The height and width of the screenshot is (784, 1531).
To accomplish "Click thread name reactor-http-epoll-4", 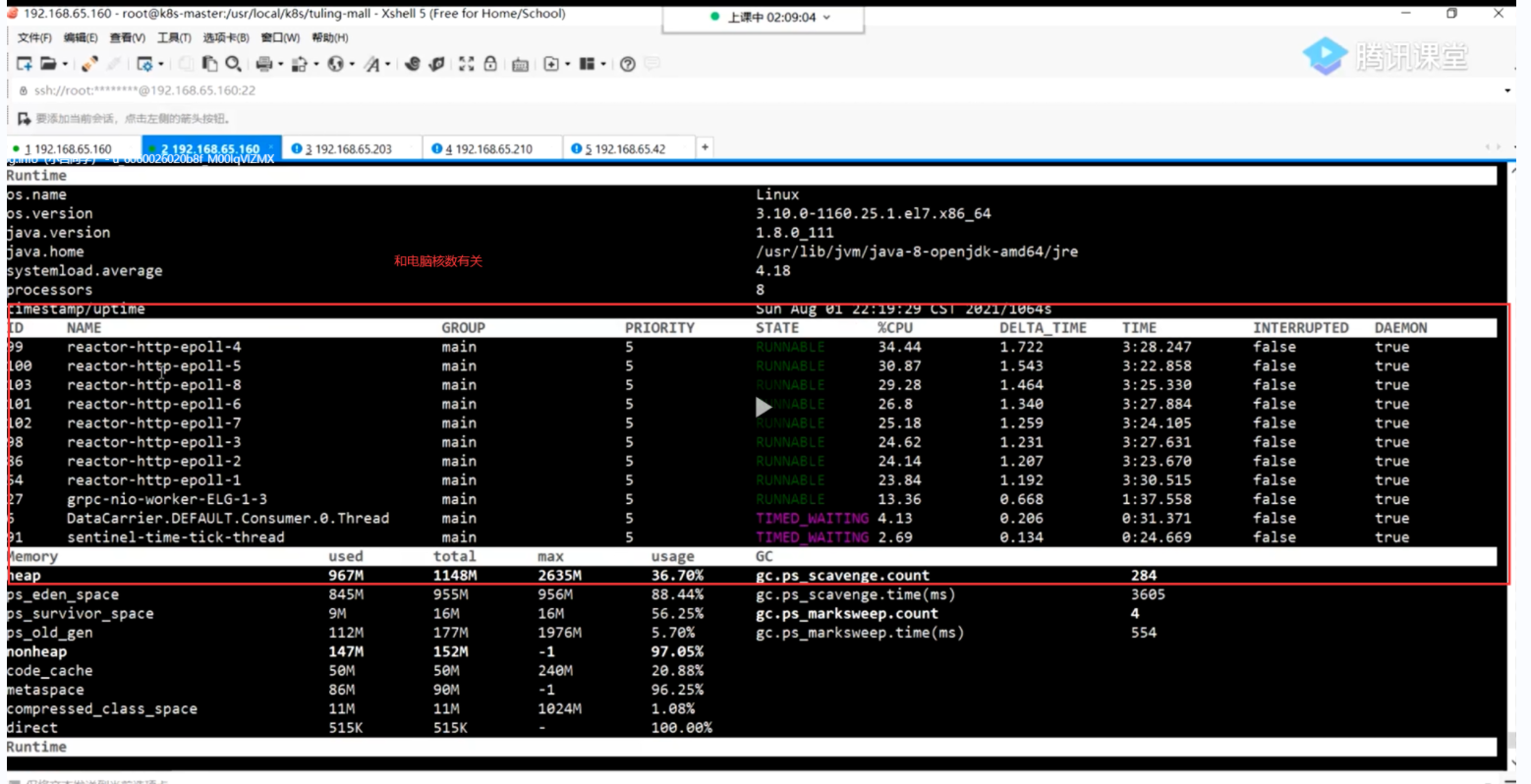I will click(x=154, y=347).
